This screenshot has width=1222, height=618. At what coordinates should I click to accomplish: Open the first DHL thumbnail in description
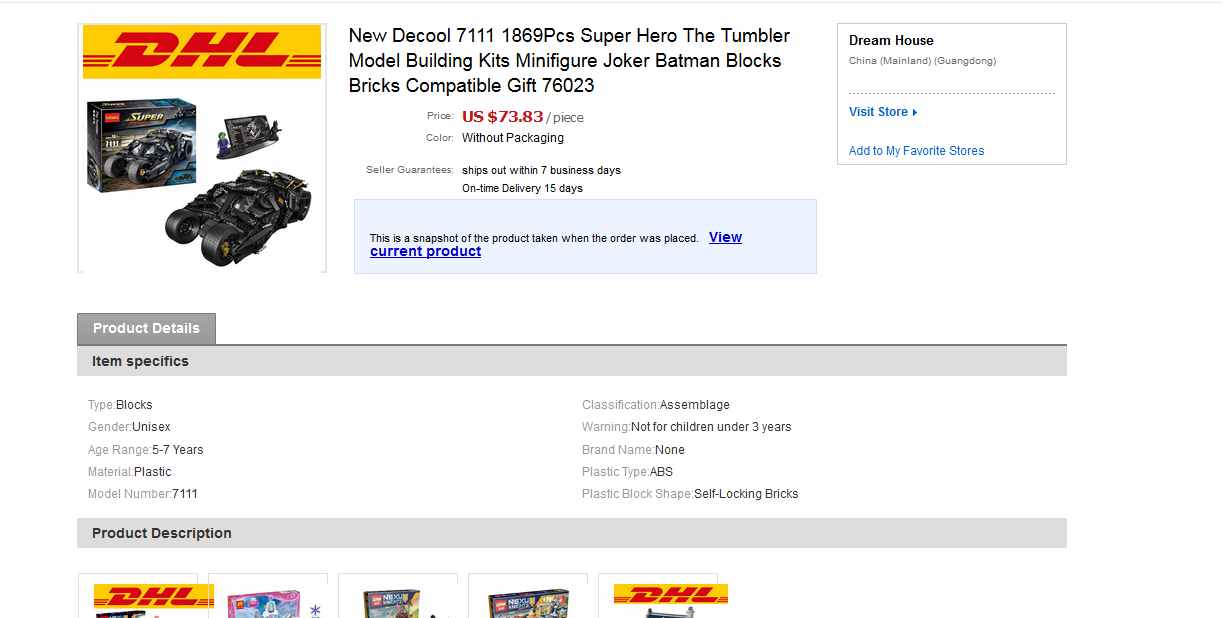point(139,597)
